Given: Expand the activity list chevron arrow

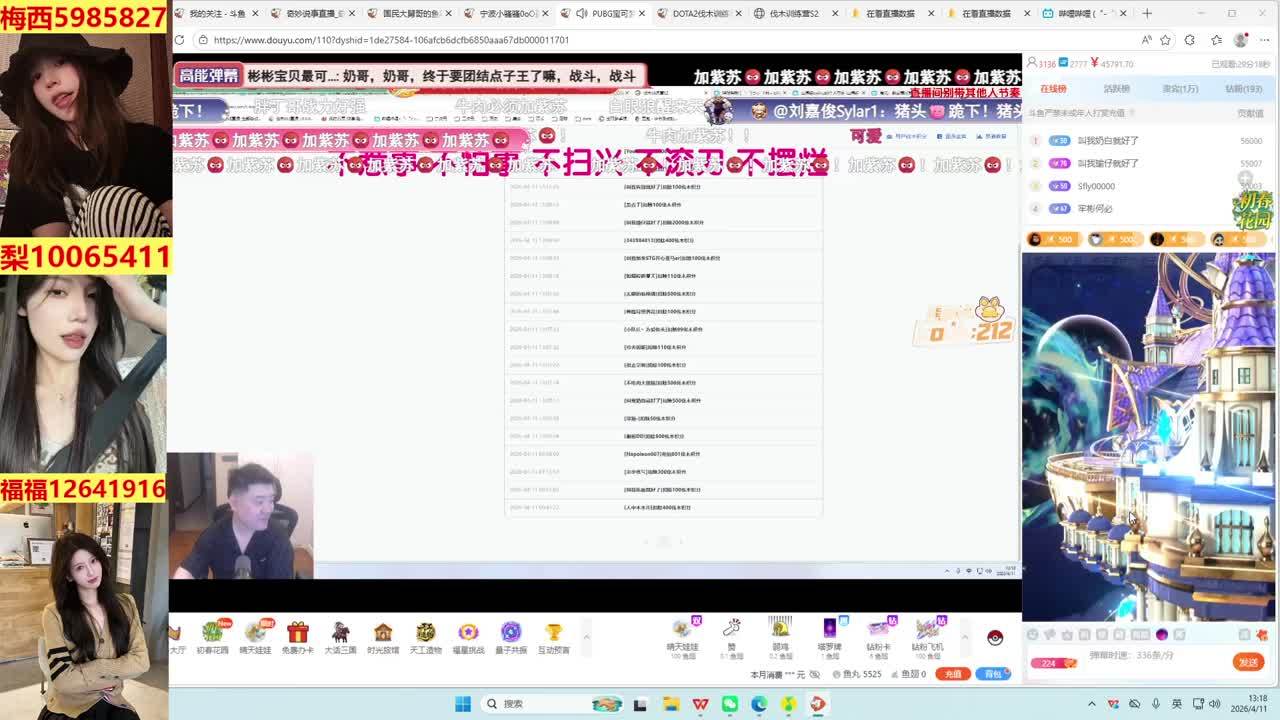Looking at the screenshot, I should tap(586, 637).
